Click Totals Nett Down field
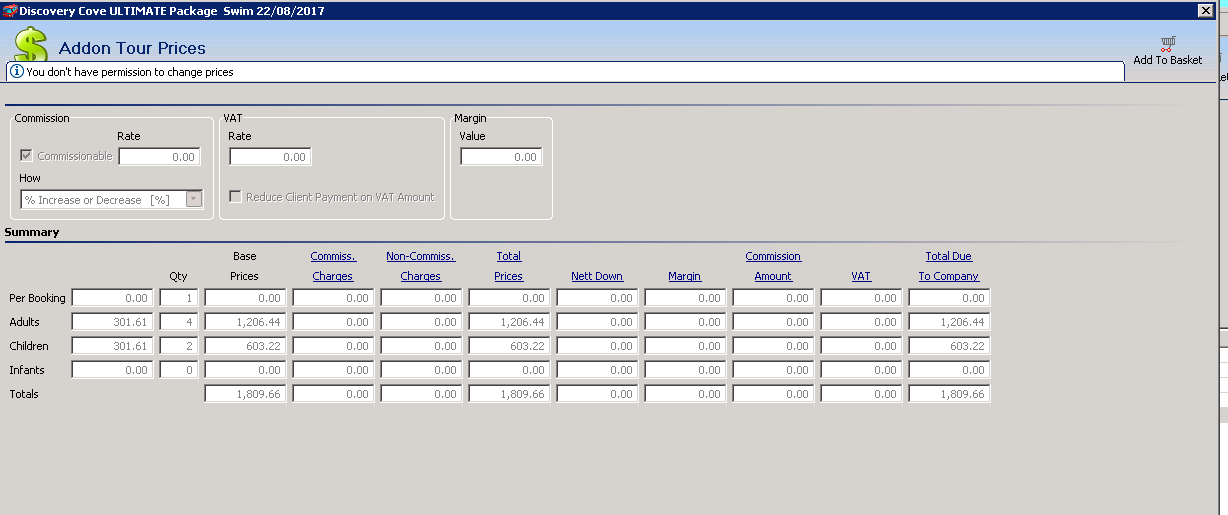Screen dimensions: 1228x515 tap(597, 394)
